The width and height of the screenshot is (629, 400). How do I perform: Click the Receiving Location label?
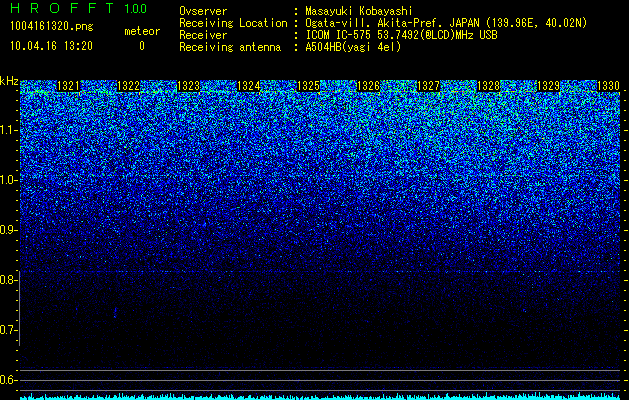tap(233, 23)
